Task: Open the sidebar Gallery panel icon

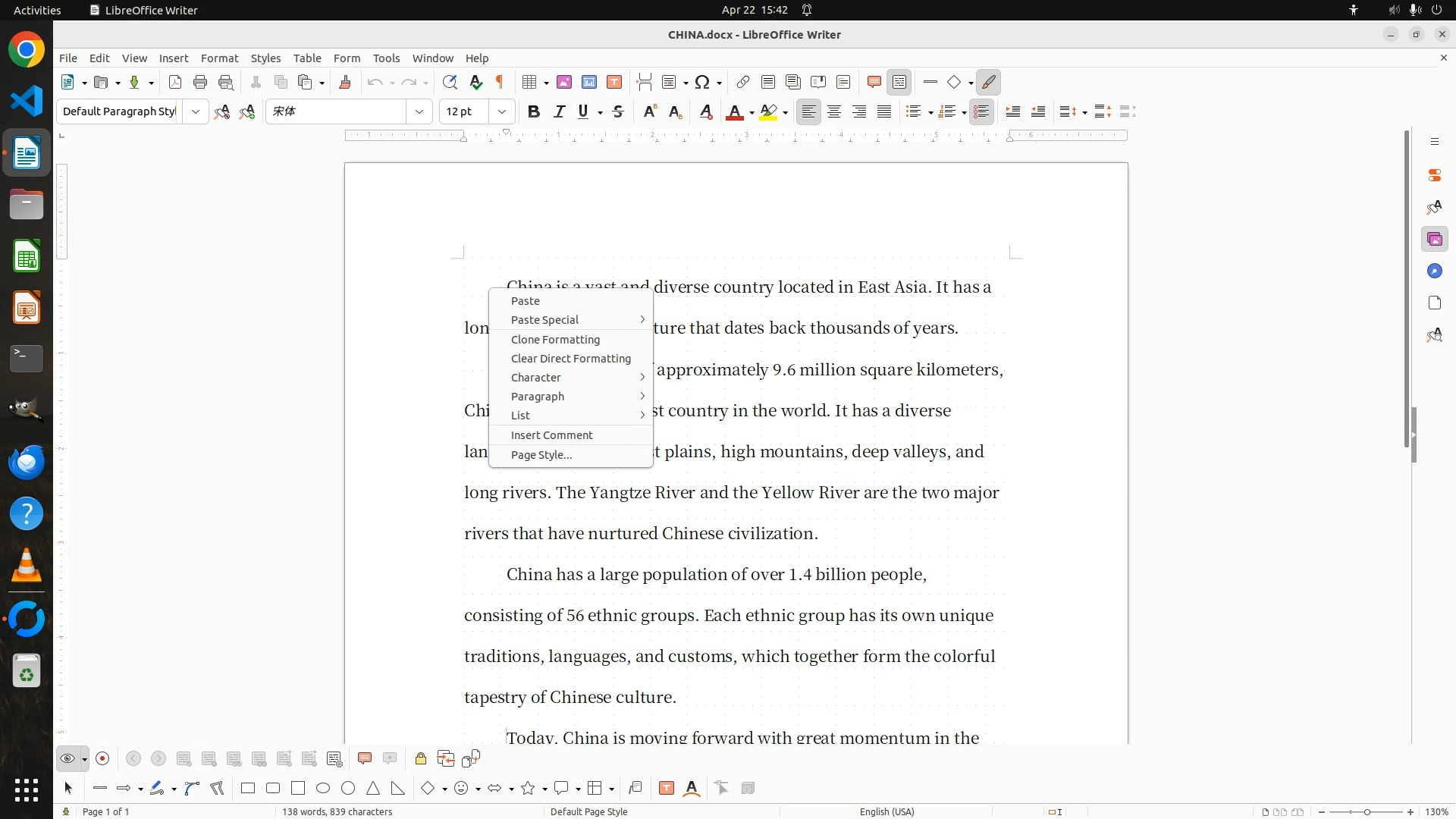Action: [1434, 240]
